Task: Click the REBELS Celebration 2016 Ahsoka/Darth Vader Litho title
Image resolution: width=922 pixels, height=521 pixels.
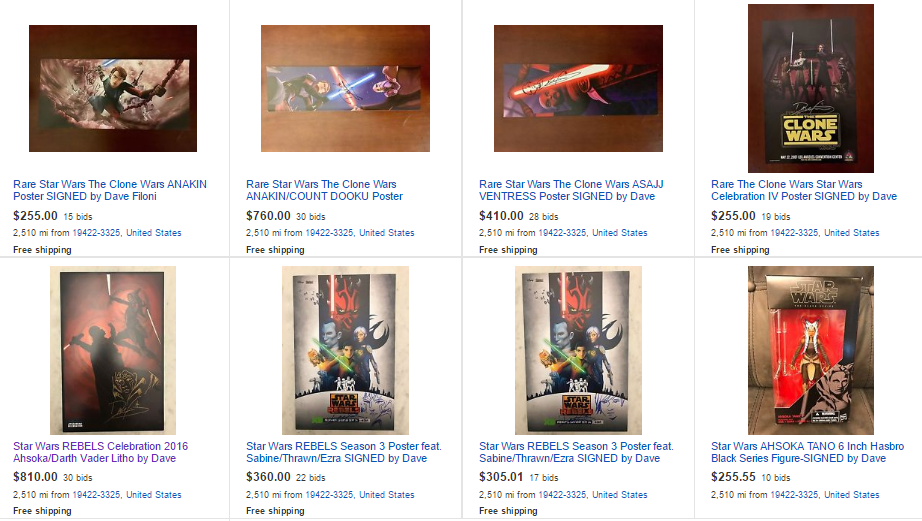Action: [x=101, y=452]
